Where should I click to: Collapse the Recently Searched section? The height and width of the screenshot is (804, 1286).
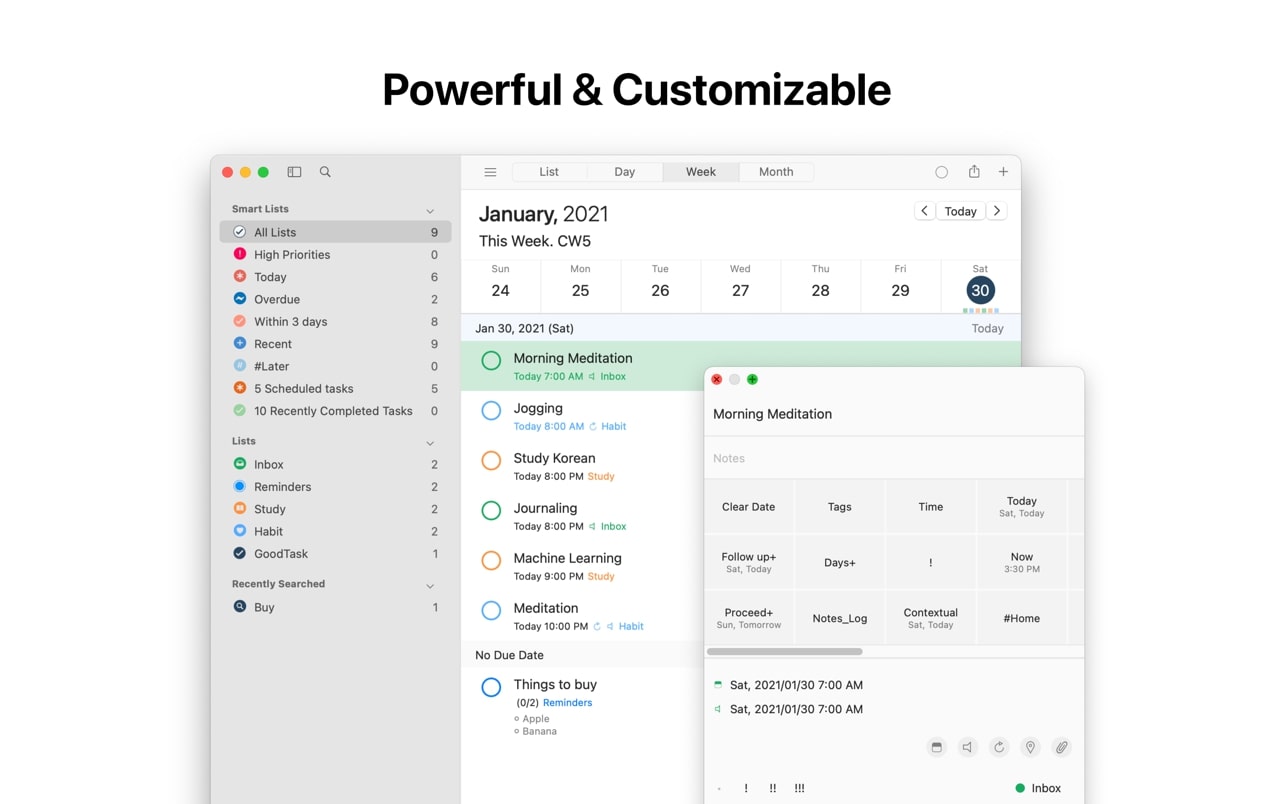430,586
